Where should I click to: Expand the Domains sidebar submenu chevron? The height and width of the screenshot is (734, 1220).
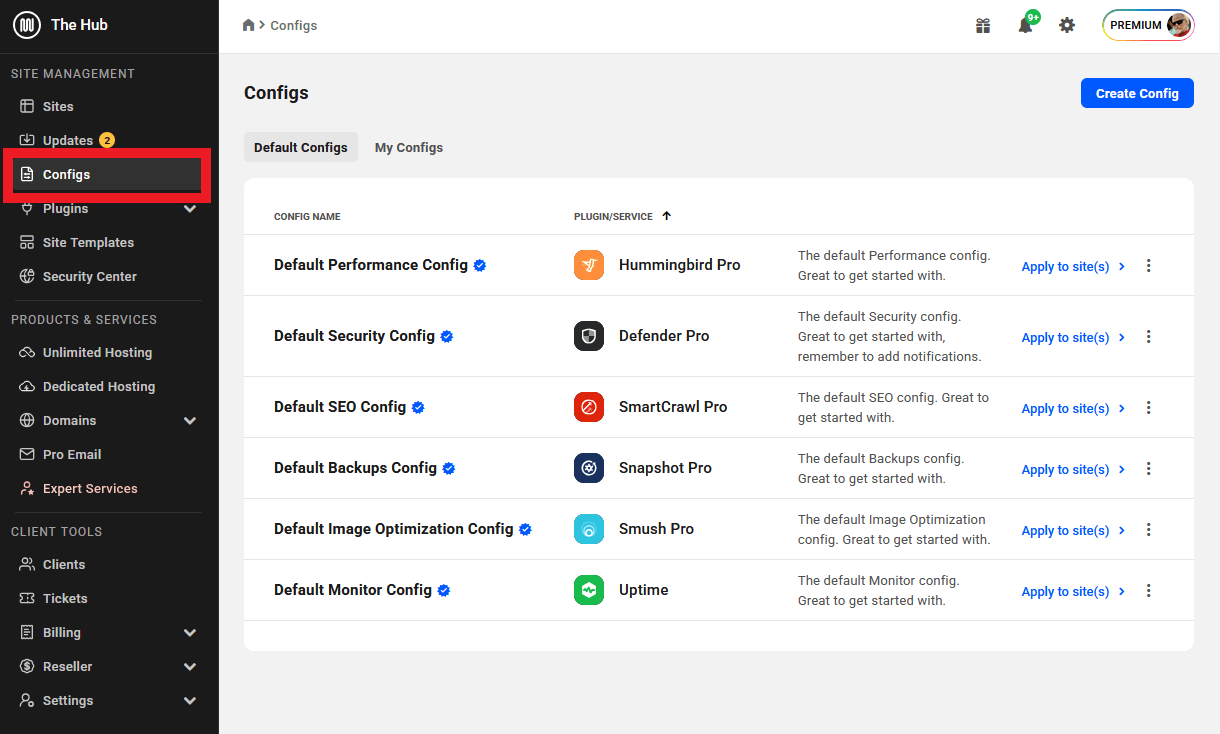(x=190, y=421)
